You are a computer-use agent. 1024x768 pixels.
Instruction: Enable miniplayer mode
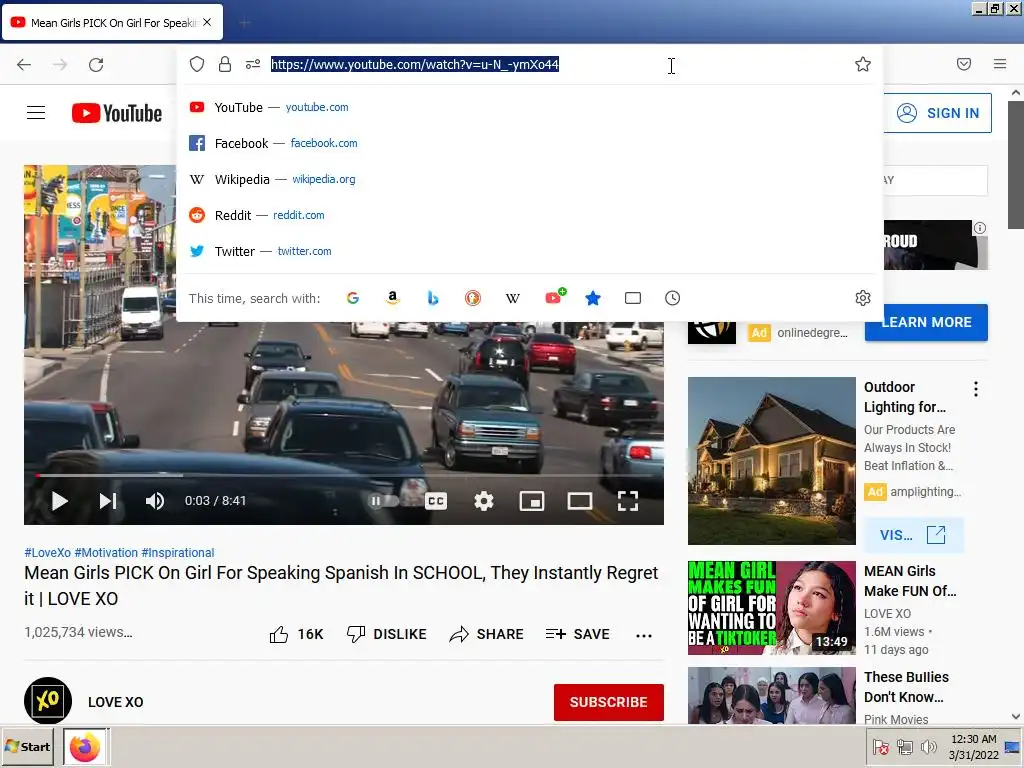[532, 502]
